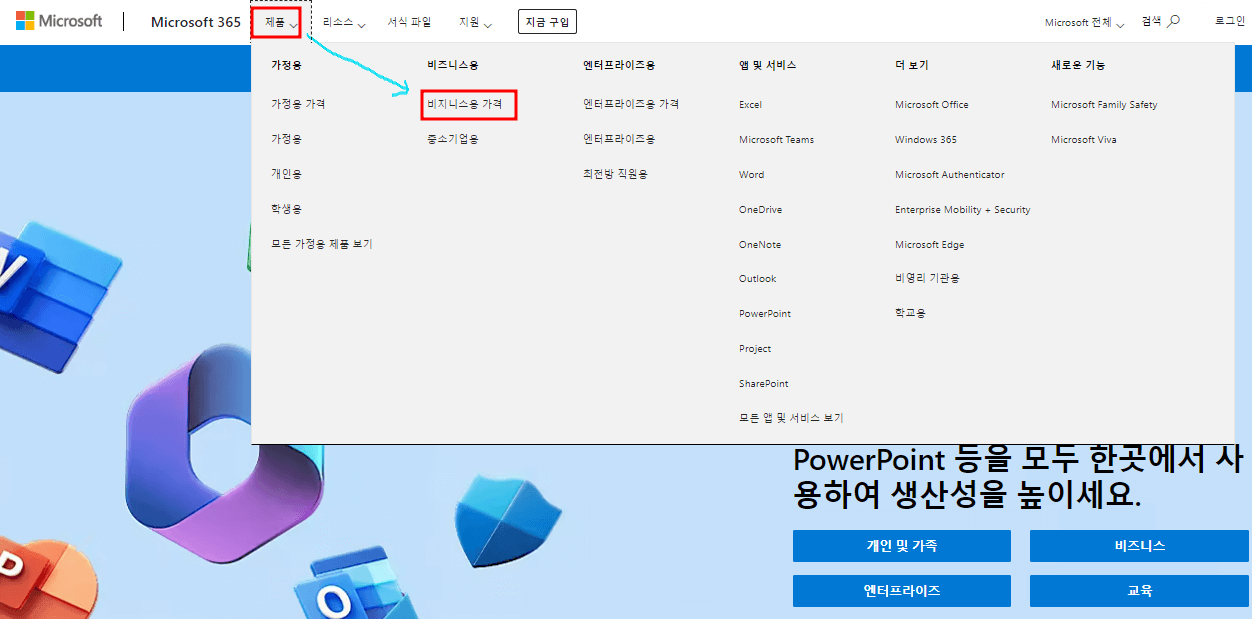The image size is (1252, 619).
Task: Open 최전방 직원용 entry
Action: tap(615, 174)
